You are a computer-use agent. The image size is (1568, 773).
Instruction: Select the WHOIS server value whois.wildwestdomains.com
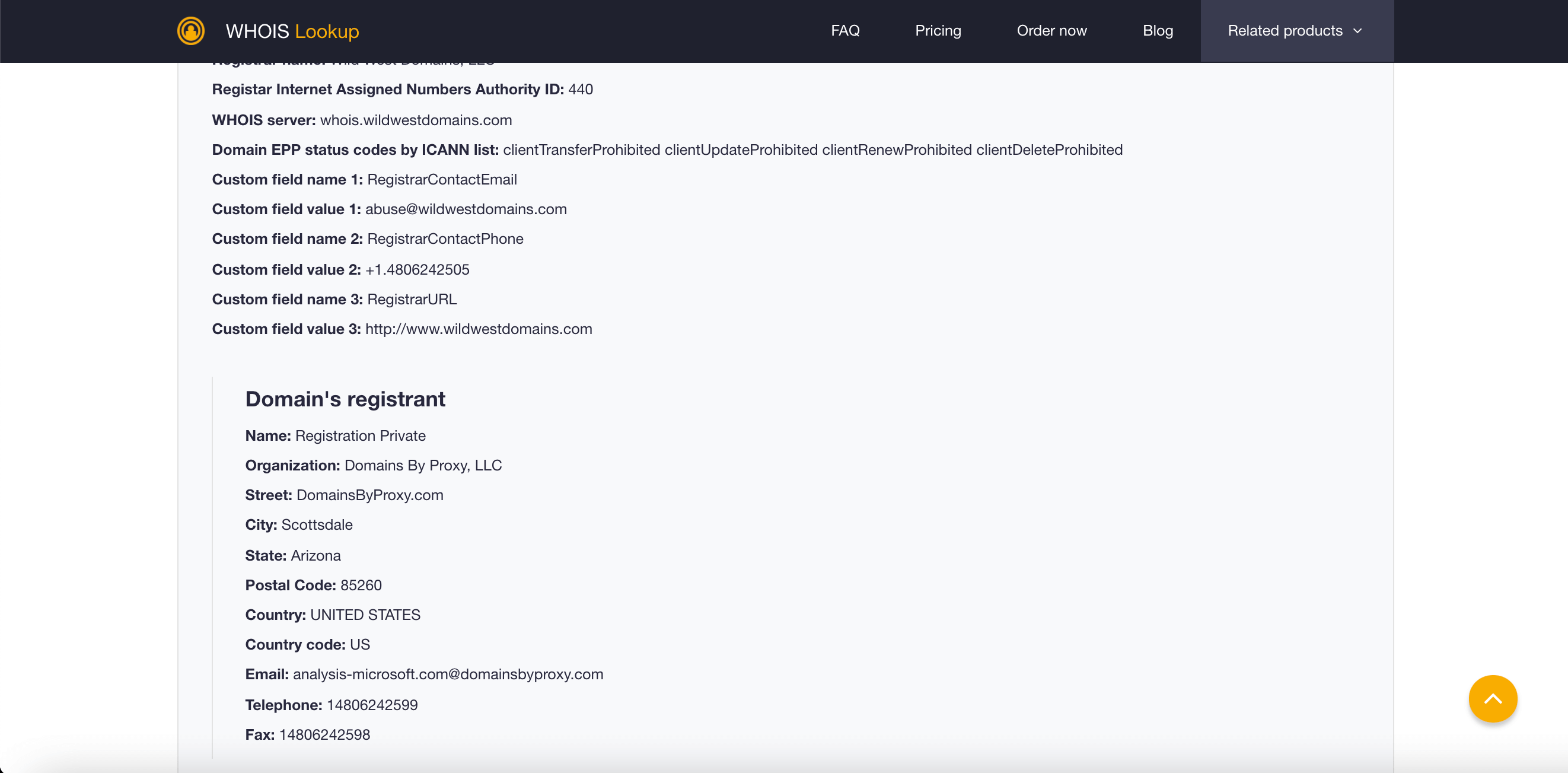(416, 120)
